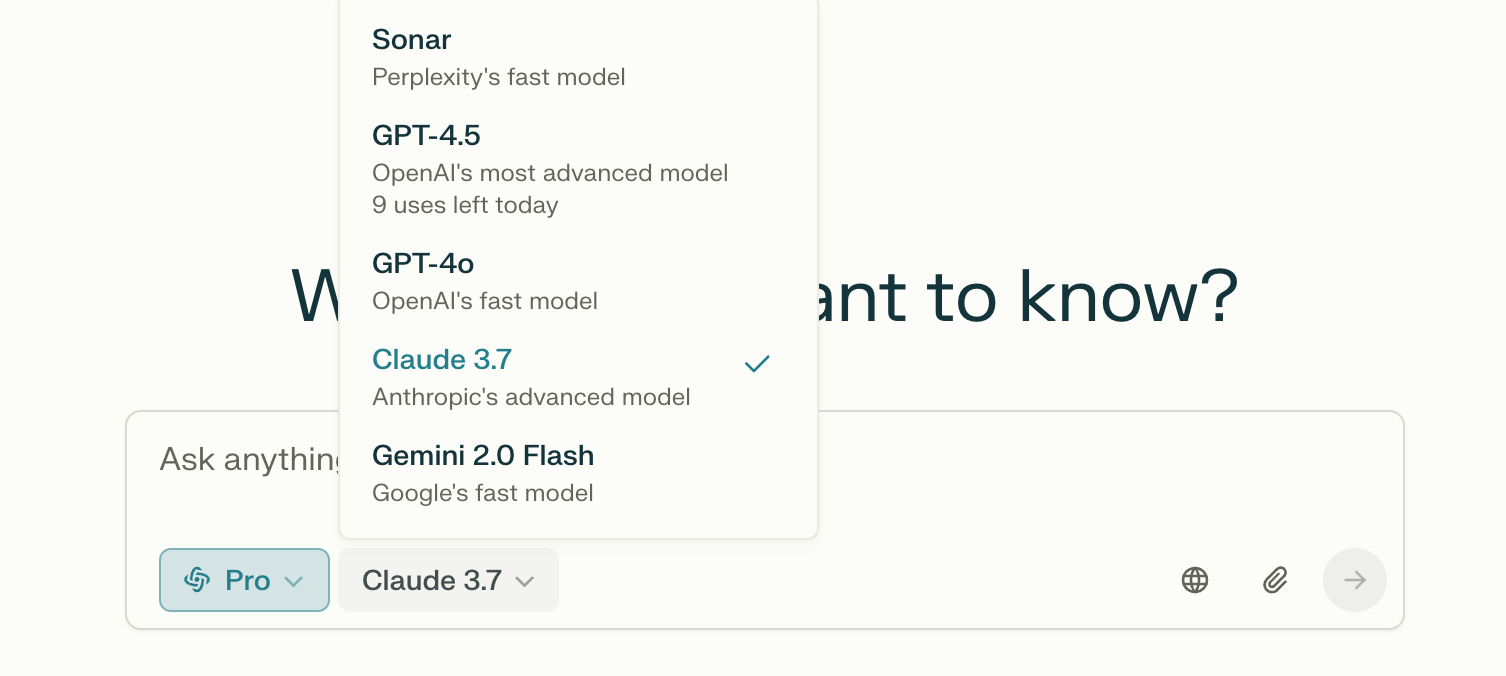Click the Pro label text
The width and height of the screenshot is (1506, 676).
point(248,580)
